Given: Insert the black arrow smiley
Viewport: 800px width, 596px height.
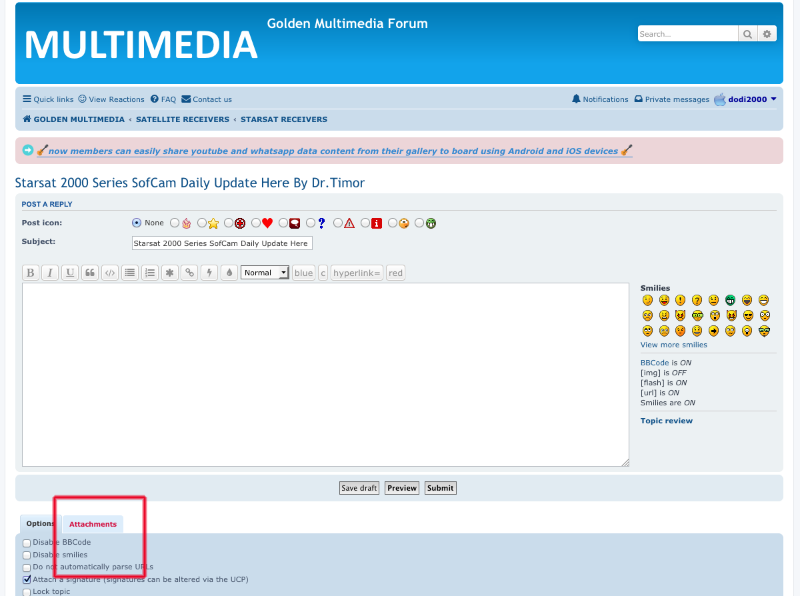Looking at the screenshot, I should click(713, 331).
